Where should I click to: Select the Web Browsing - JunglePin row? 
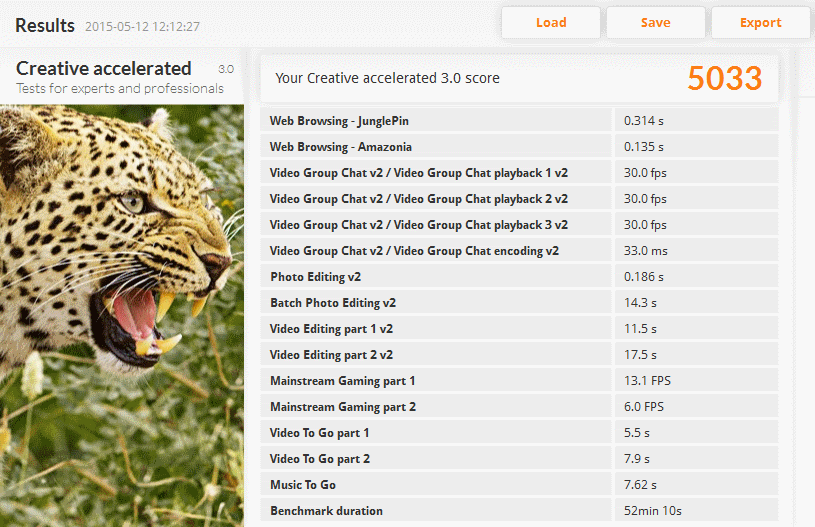click(x=519, y=121)
